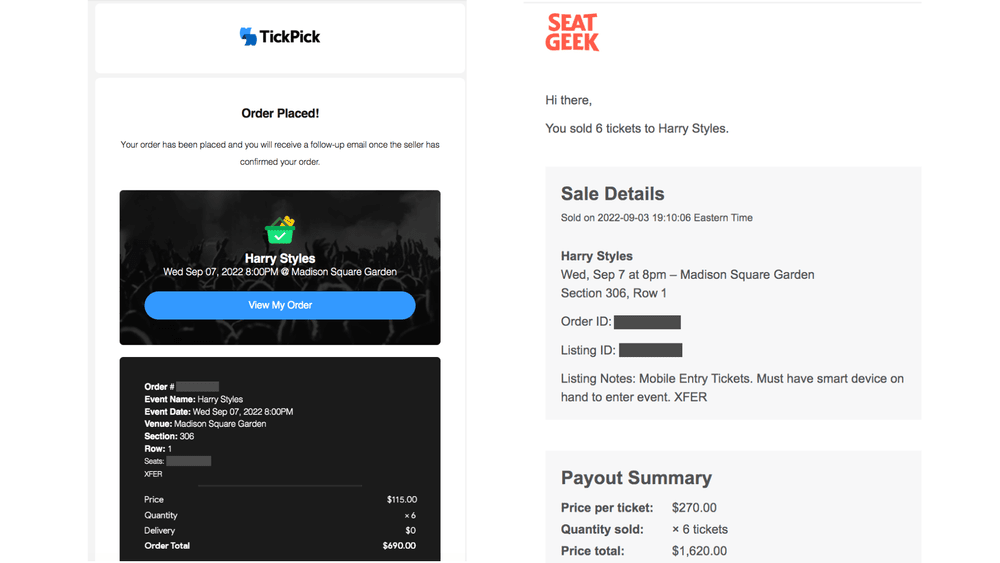Click the redacted TickPick Order # value
Image resolution: width=1000 pixels, height=563 pixels.
point(198,387)
